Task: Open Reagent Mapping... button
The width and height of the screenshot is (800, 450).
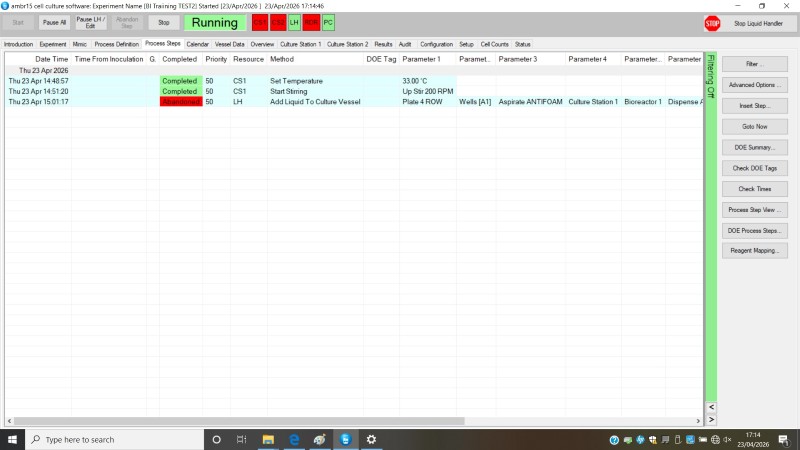Action: (755, 251)
